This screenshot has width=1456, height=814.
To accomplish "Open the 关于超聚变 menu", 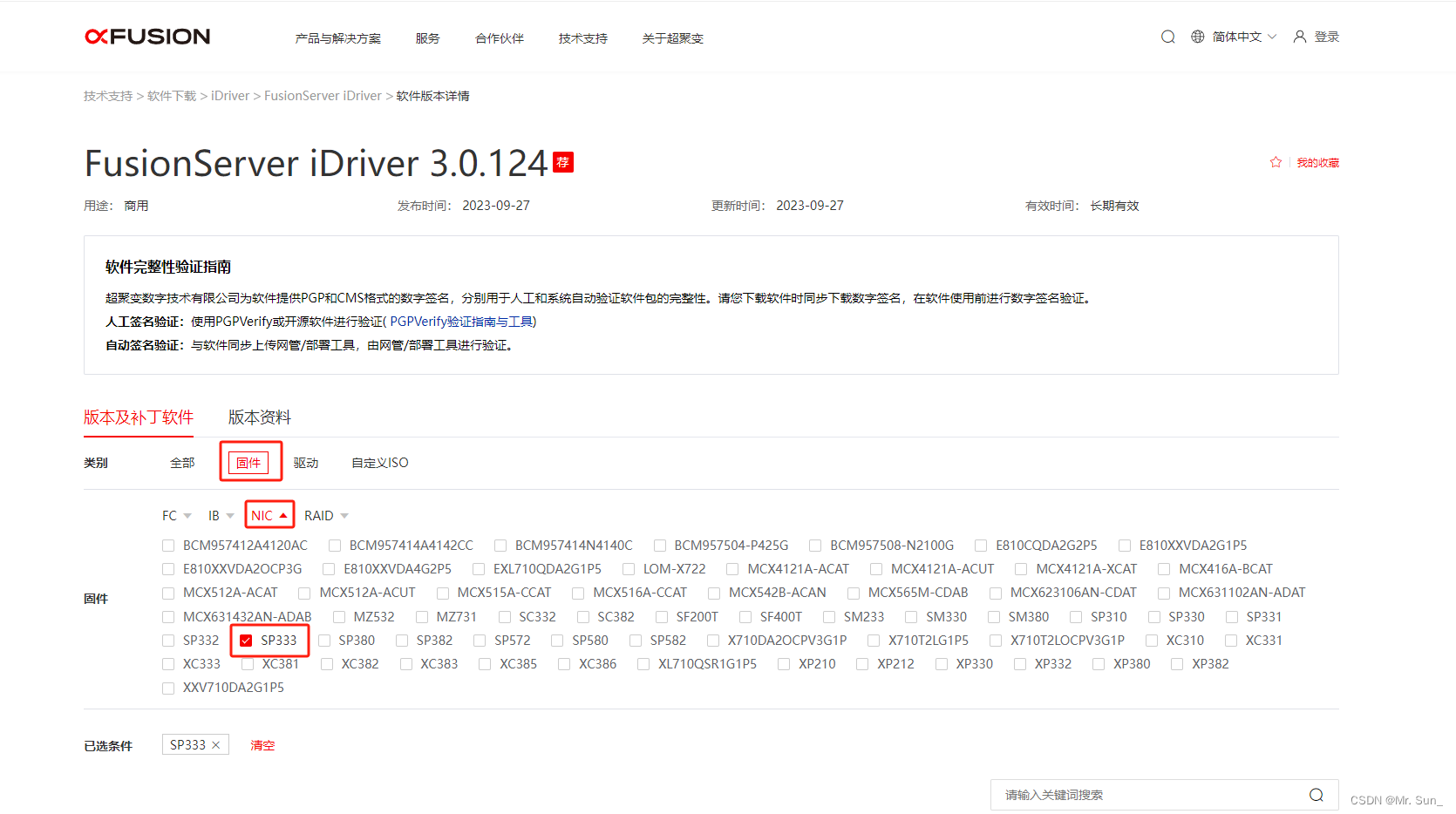I will click(673, 38).
